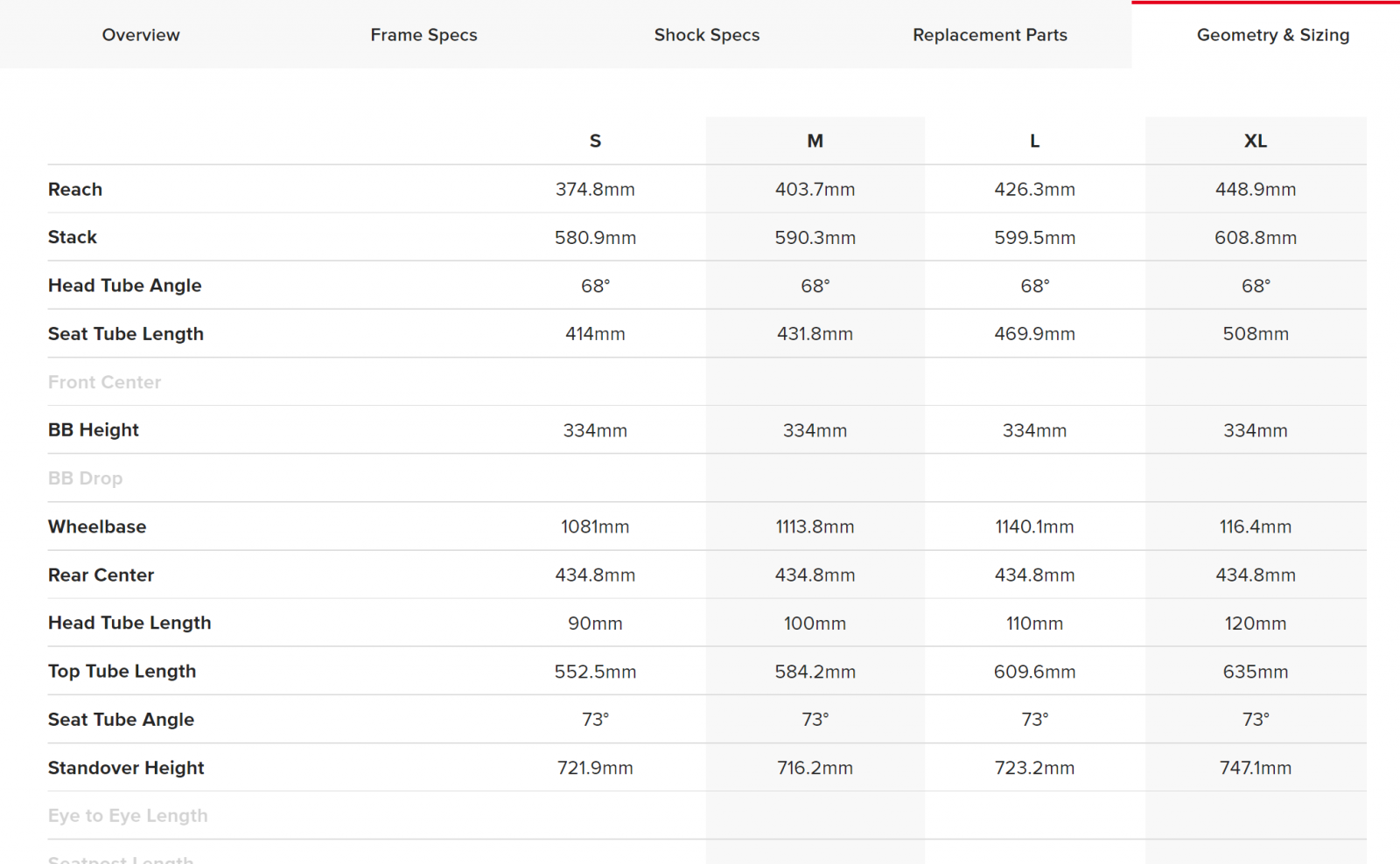Screen dimensions: 1400x864
Task: Select the Geometry & Sizing tab
Action: tap(1273, 35)
